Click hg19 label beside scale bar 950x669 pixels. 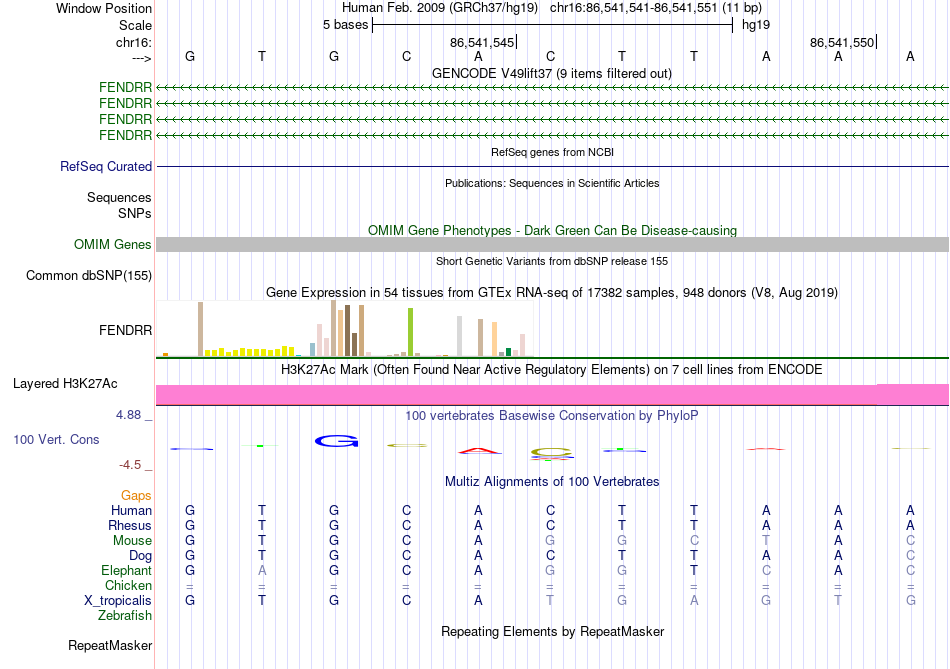pos(756,25)
